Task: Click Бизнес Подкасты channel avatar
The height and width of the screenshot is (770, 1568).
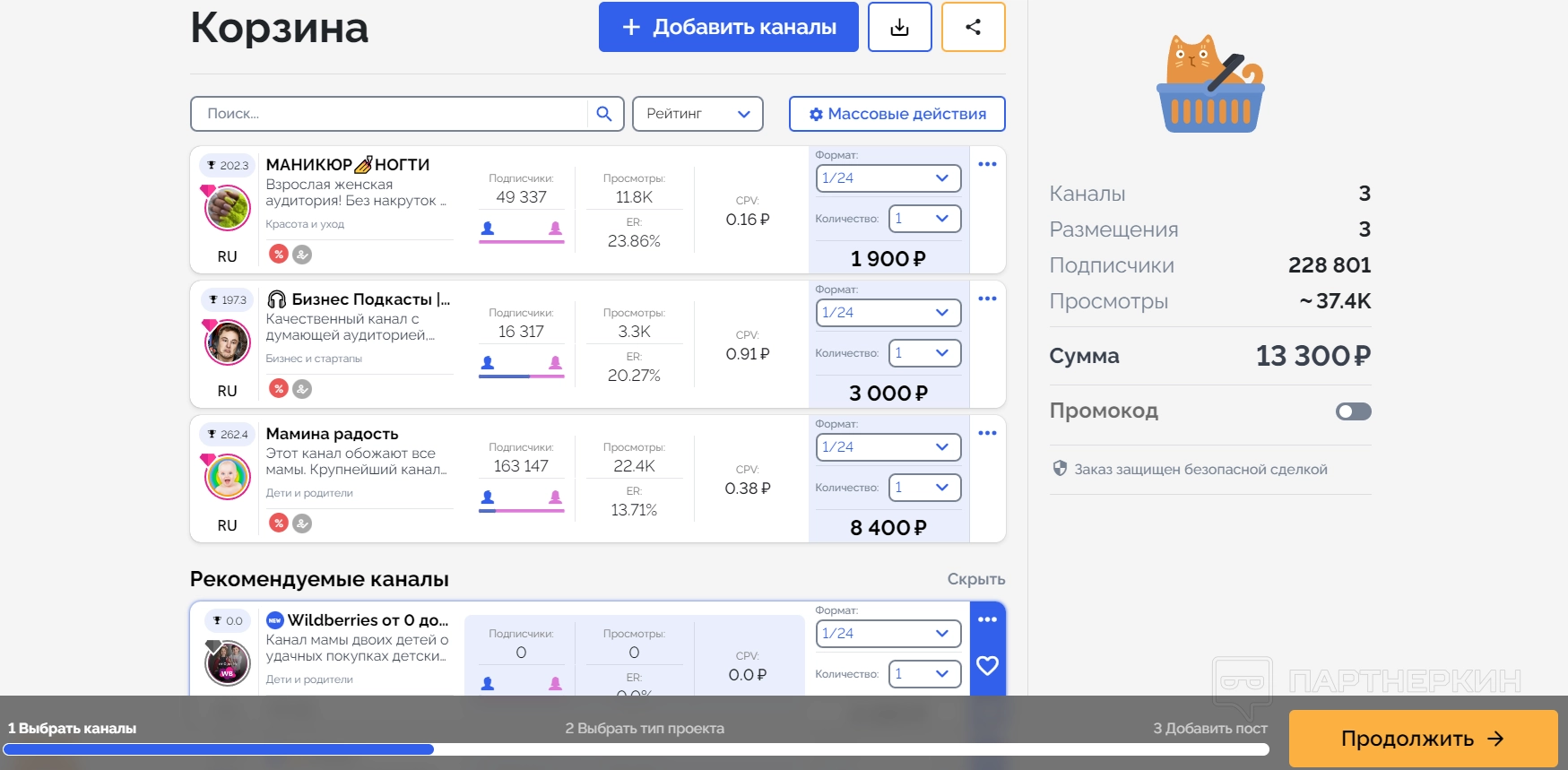Action: [228, 342]
